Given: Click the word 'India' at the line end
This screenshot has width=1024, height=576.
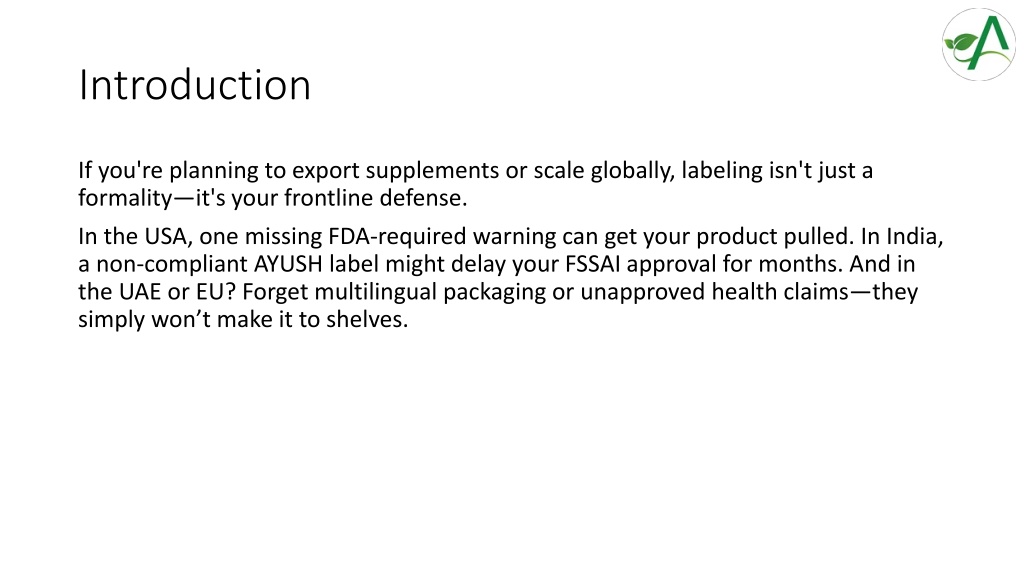Looking at the screenshot, I should pos(914,236).
